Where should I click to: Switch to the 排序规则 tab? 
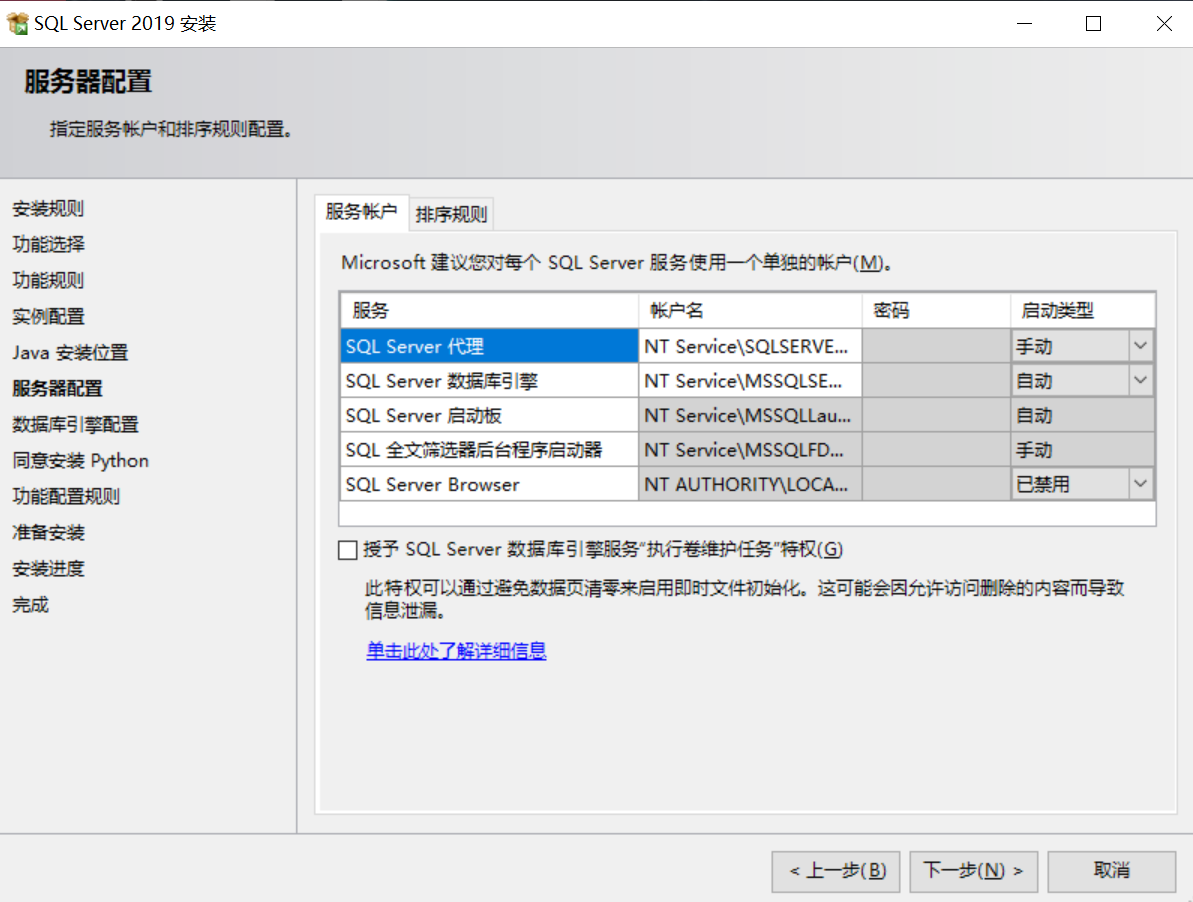(451, 214)
